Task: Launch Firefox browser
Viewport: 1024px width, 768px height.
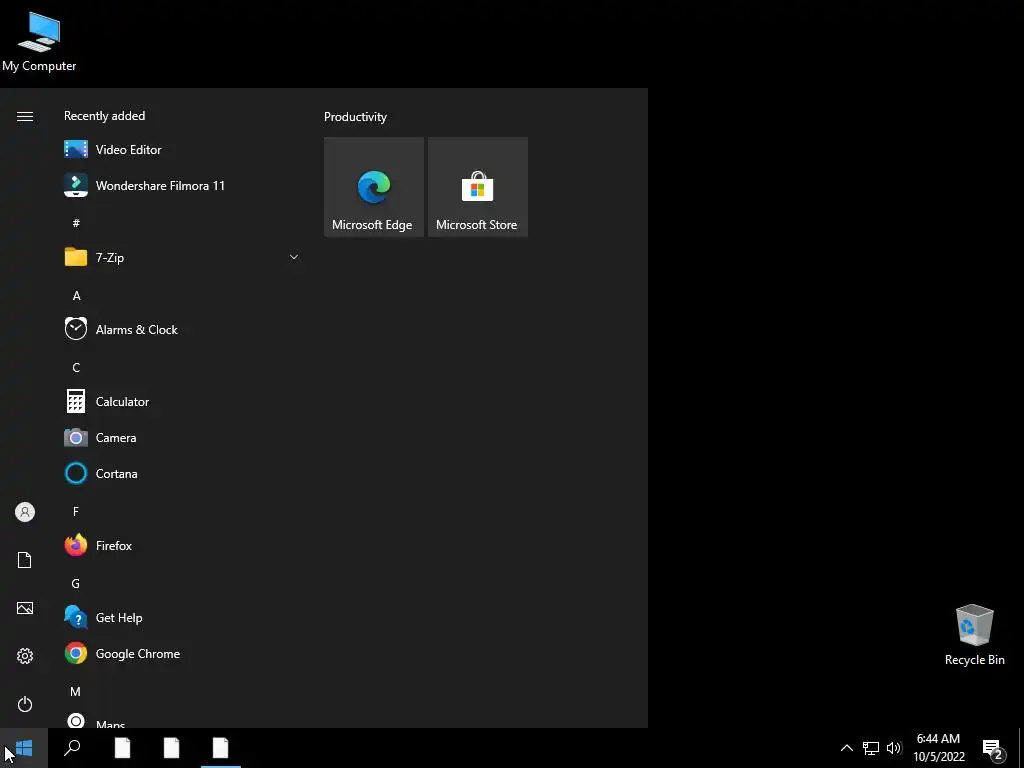Action: click(181, 545)
